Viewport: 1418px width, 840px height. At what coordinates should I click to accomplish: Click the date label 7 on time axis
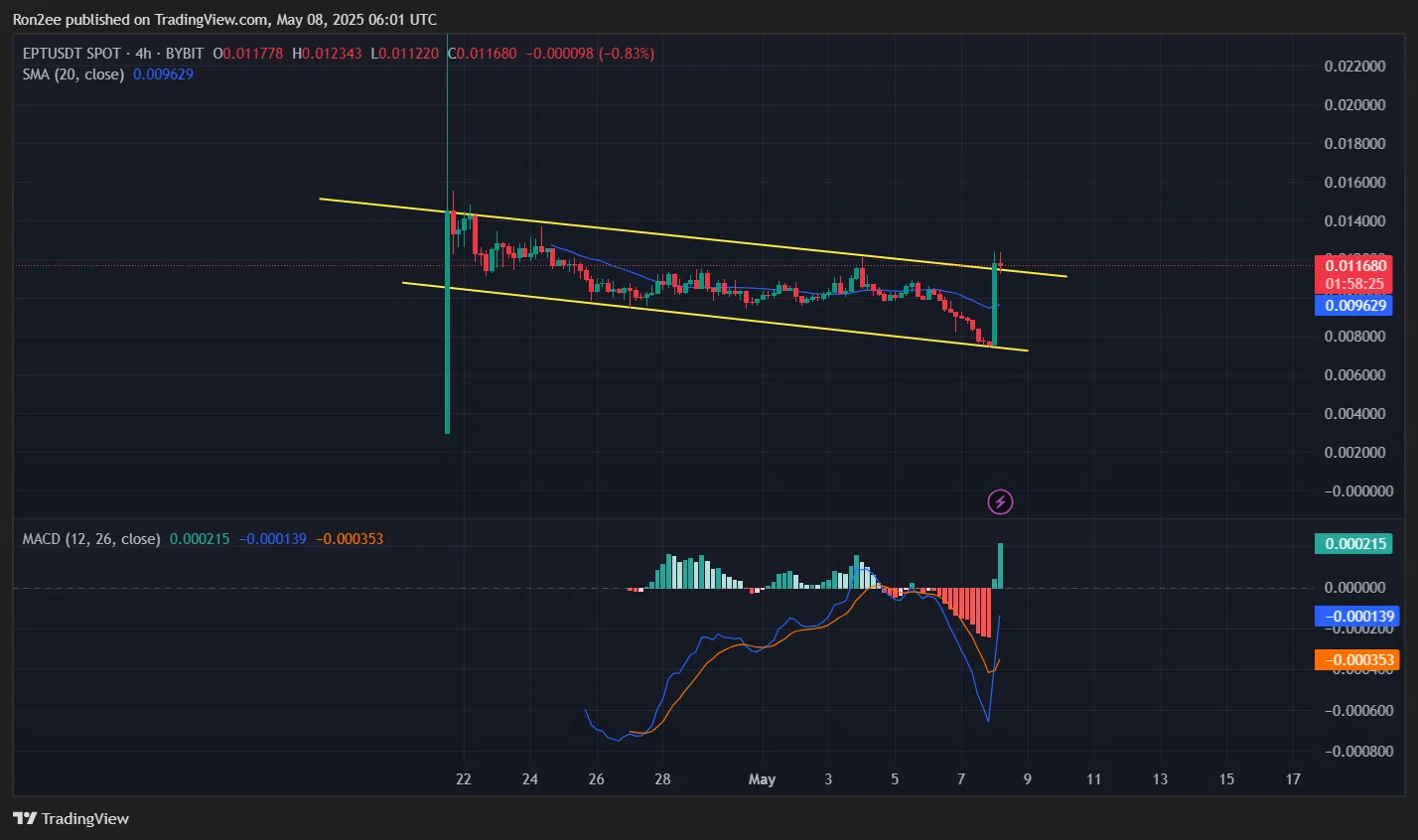(x=961, y=779)
